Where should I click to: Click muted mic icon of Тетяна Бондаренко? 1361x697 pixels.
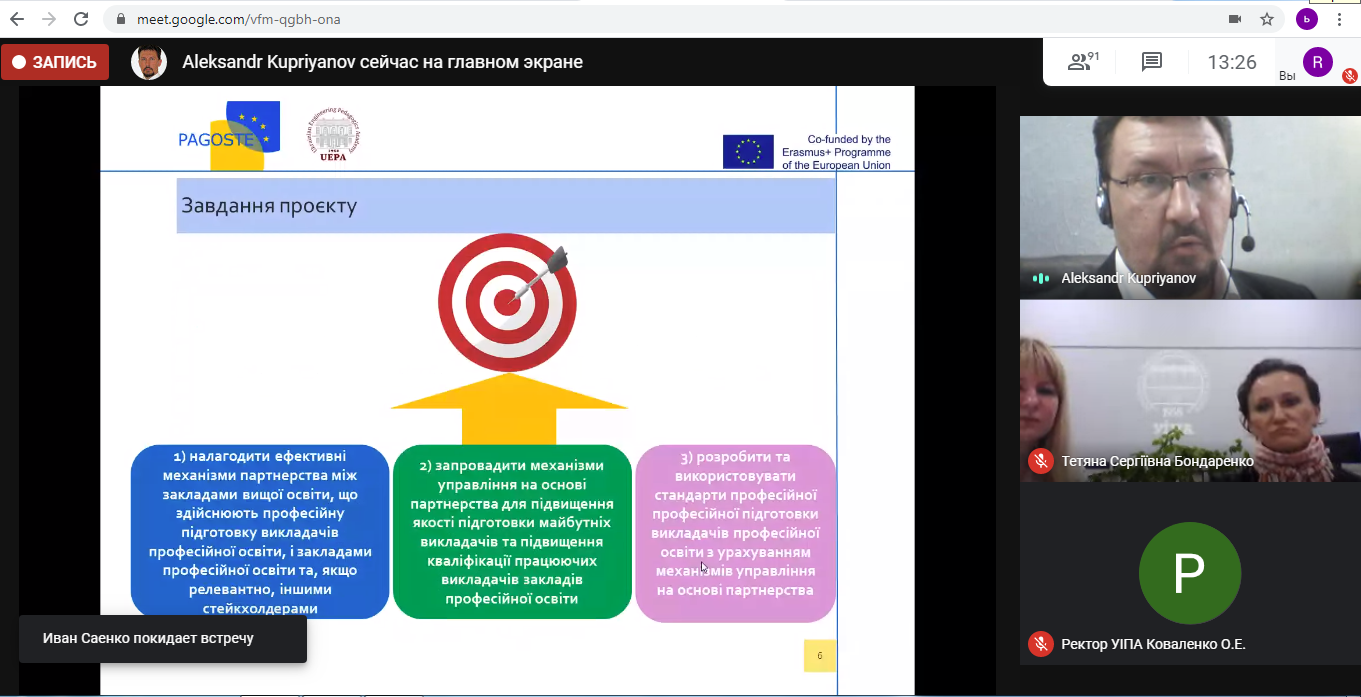(1041, 461)
